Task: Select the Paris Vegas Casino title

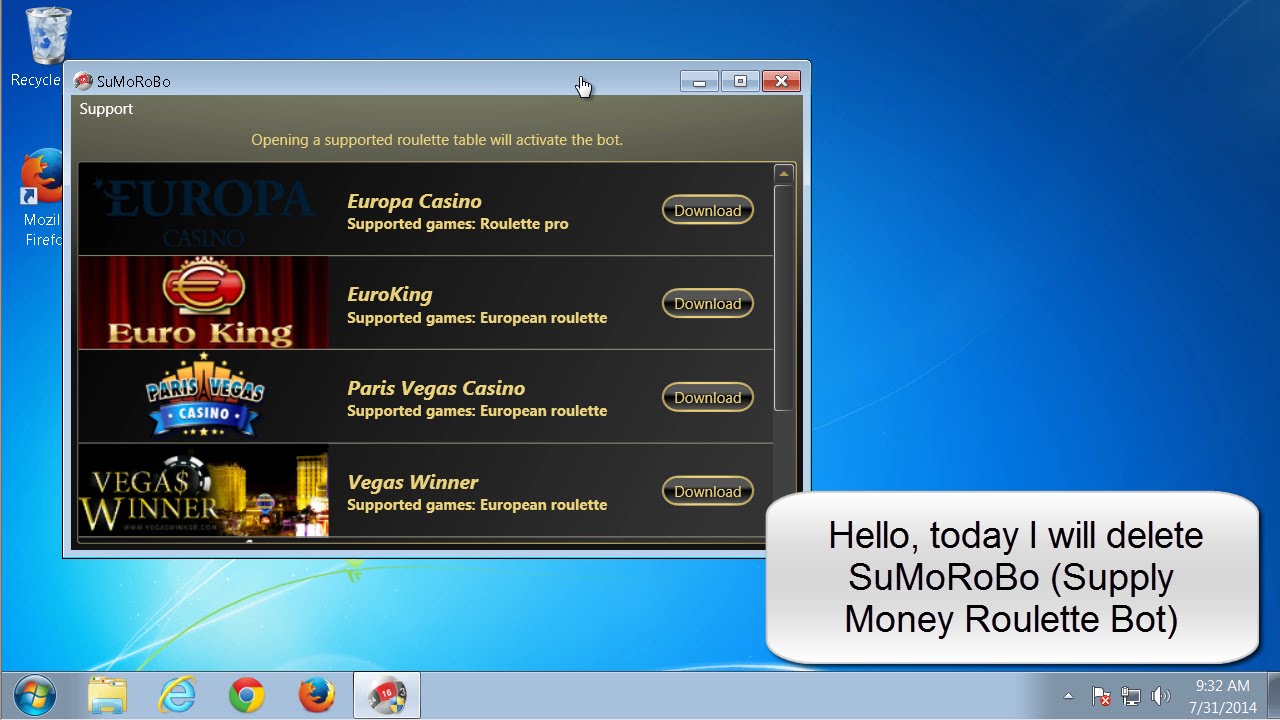Action: click(436, 388)
